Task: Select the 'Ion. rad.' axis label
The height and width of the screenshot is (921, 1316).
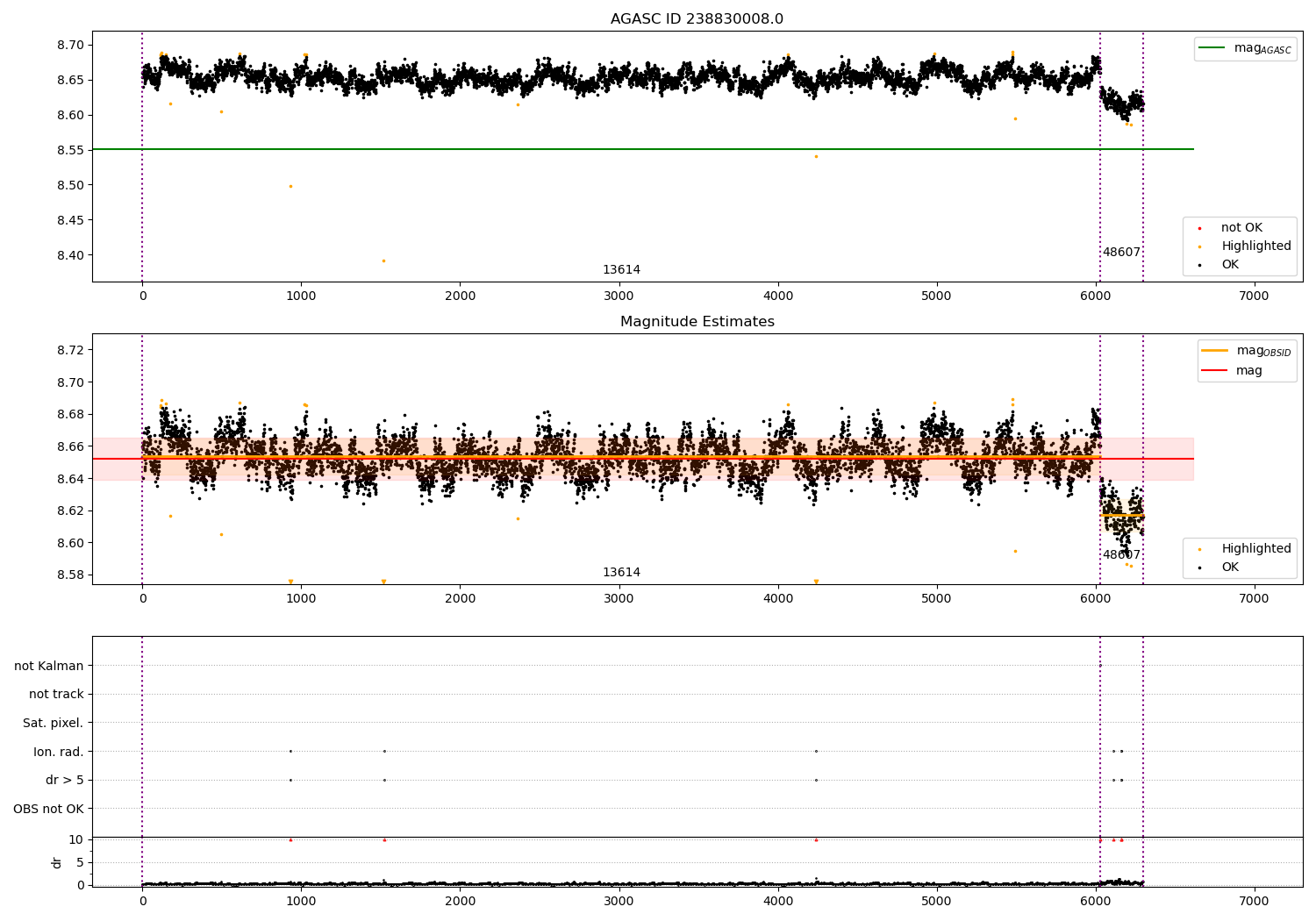Action: pyautogui.click(x=59, y=752)
